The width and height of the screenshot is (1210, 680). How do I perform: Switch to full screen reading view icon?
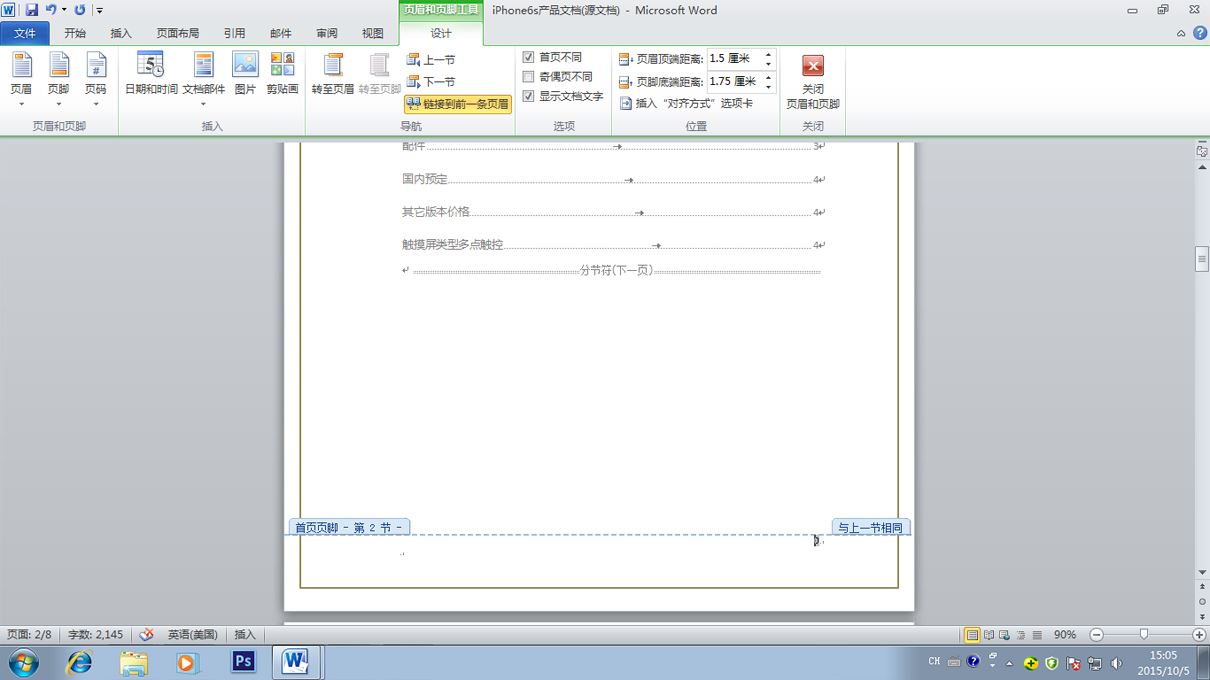[989, 635]
